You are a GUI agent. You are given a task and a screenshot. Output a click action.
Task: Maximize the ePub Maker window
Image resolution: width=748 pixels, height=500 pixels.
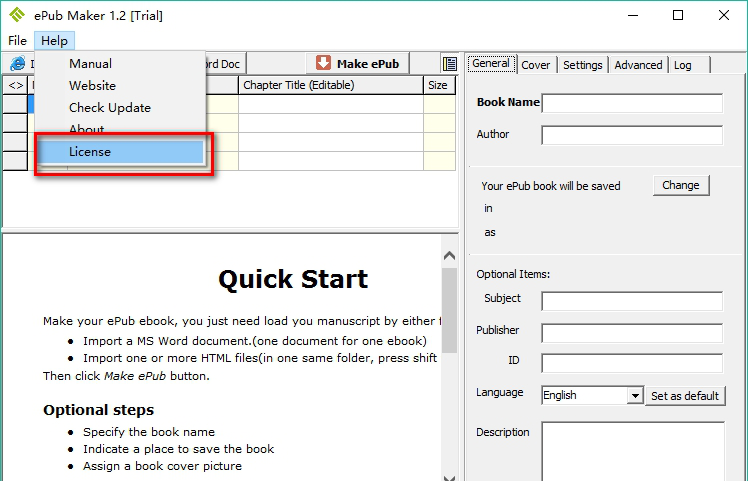pos(678,15)
